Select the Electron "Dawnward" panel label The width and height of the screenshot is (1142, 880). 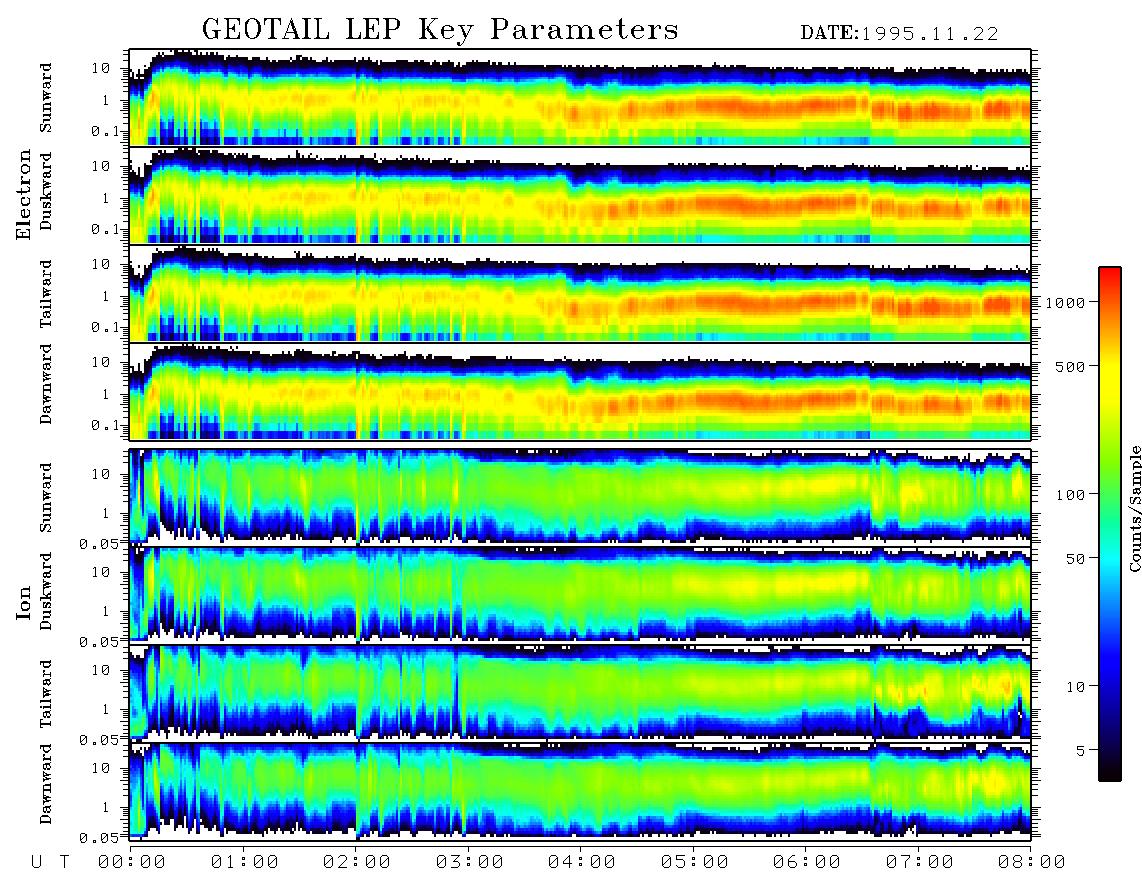(x=46, y=385)
